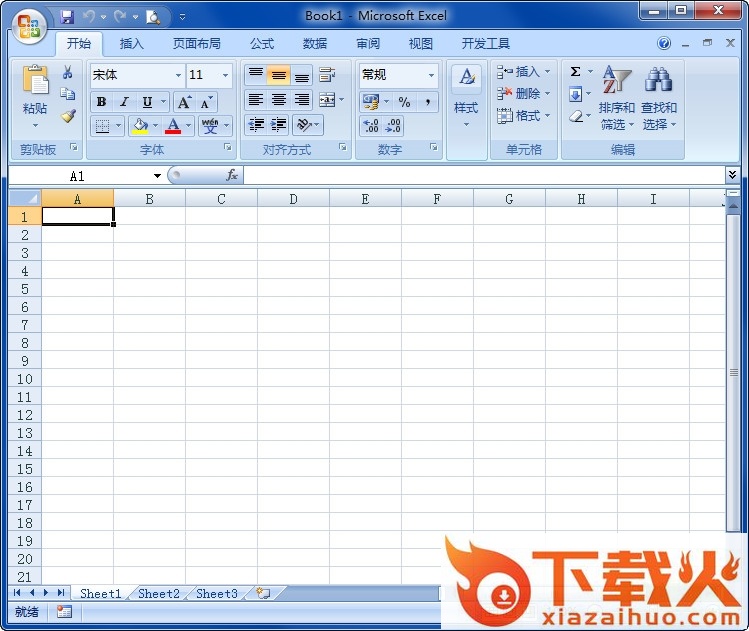This screenshot has height=631, width=749.
Task: Click 插入 button in 单元格 group
Action: (523, 72)
